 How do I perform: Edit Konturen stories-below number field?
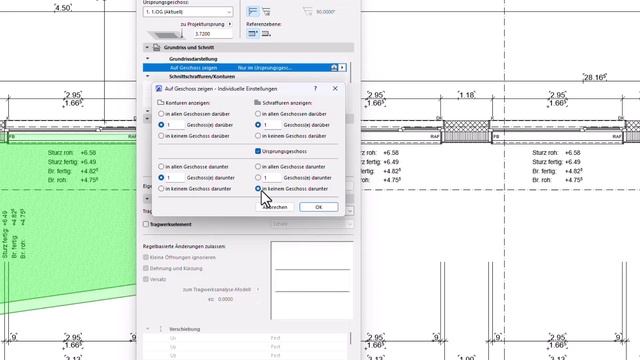(x=175, y=178)
